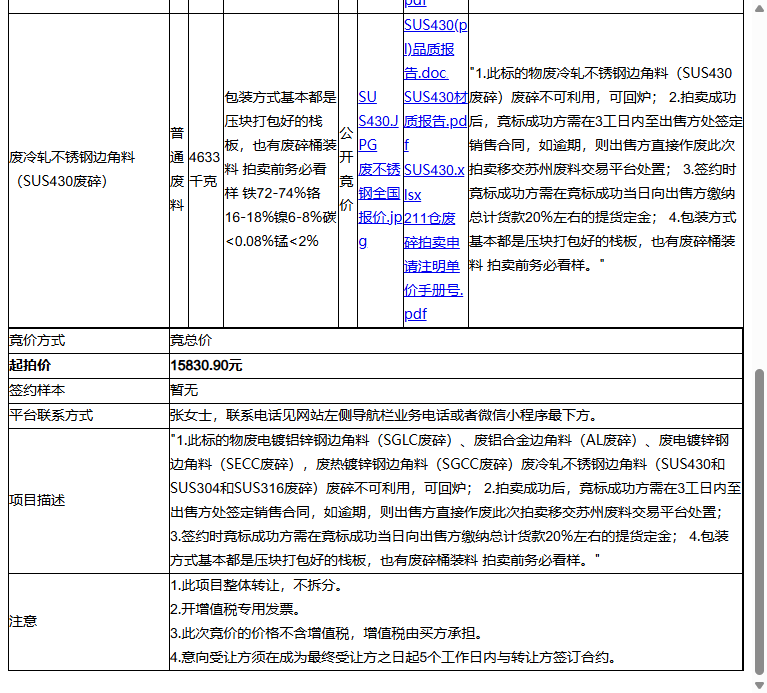Click the 张女士 contact information text
This screenshot has height=693, width=767.
coord(384,415)
